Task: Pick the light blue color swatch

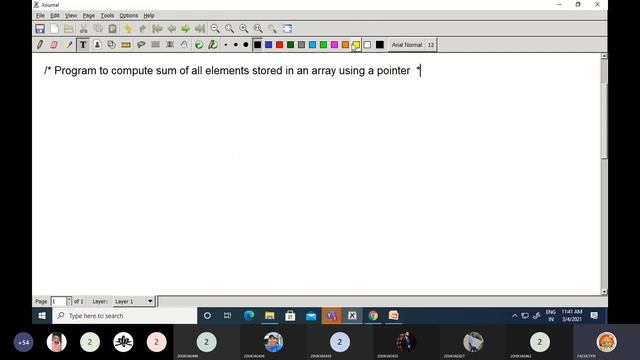Action: [x=313, y=45]
